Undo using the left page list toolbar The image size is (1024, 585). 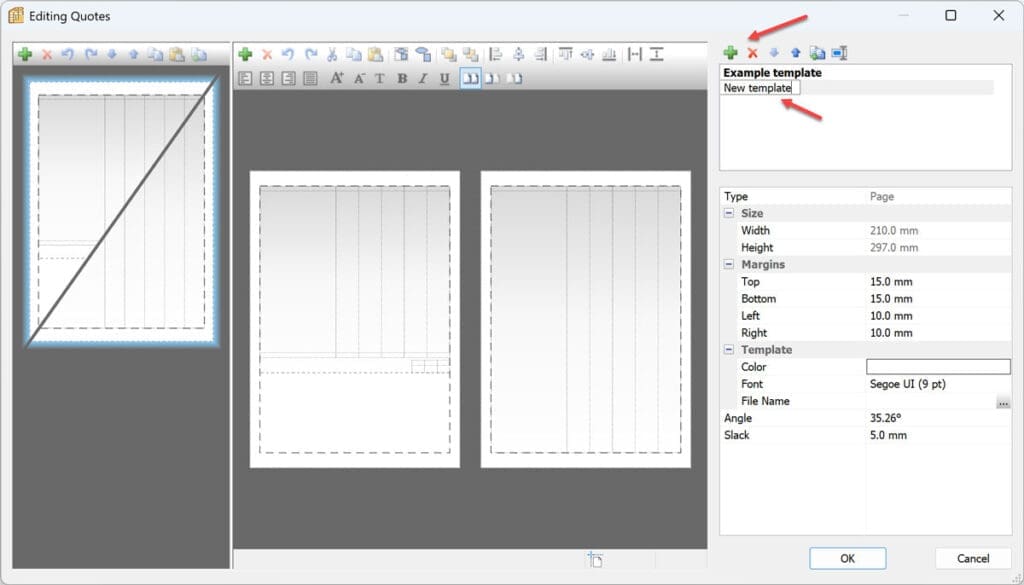point(68,54)
